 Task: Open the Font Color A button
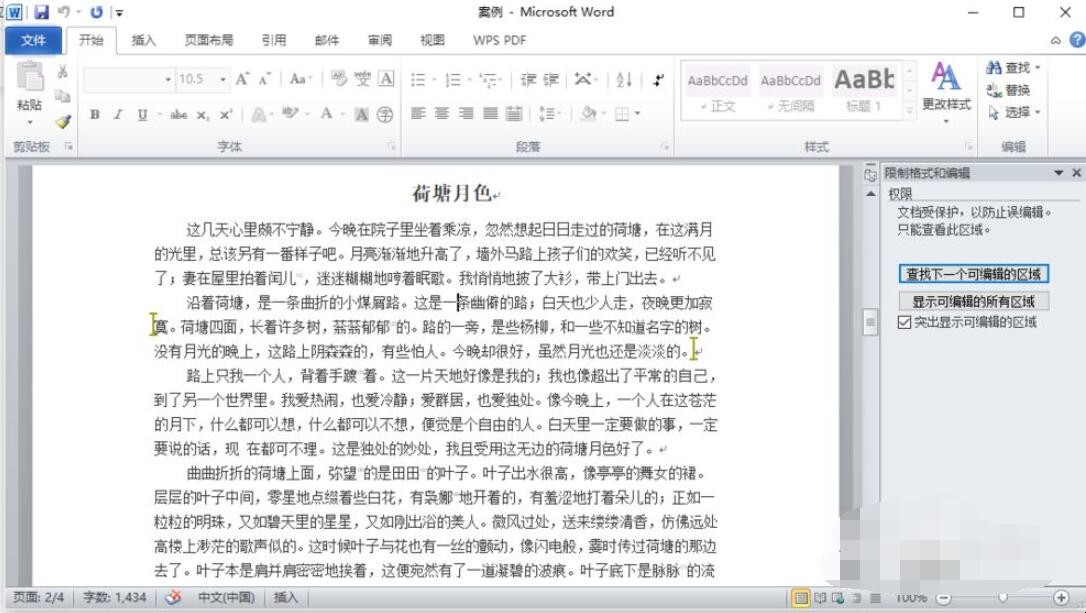point(326,114)
